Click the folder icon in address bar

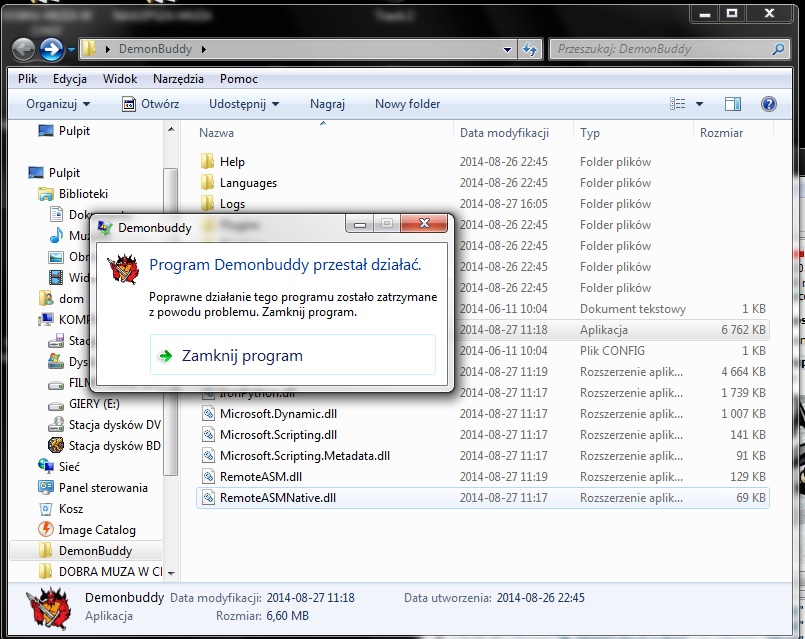[89, 49]
